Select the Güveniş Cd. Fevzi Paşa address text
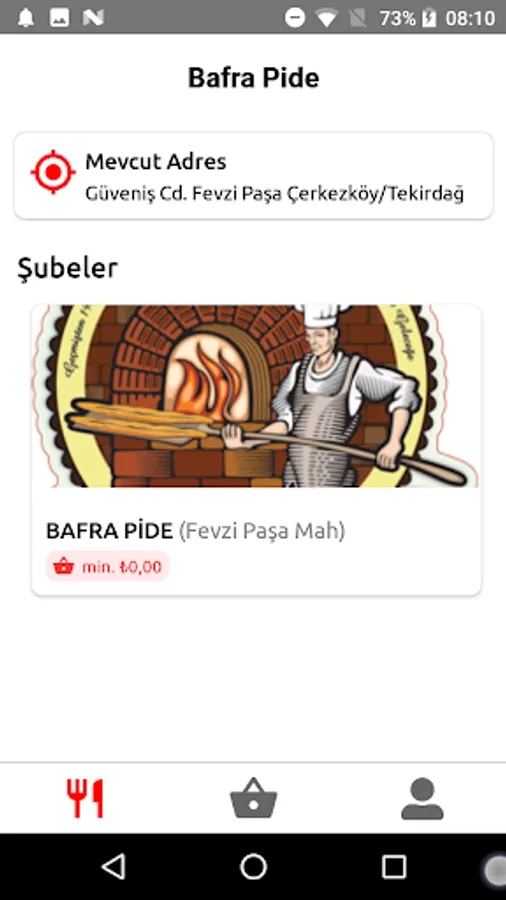 coord(274,194)
